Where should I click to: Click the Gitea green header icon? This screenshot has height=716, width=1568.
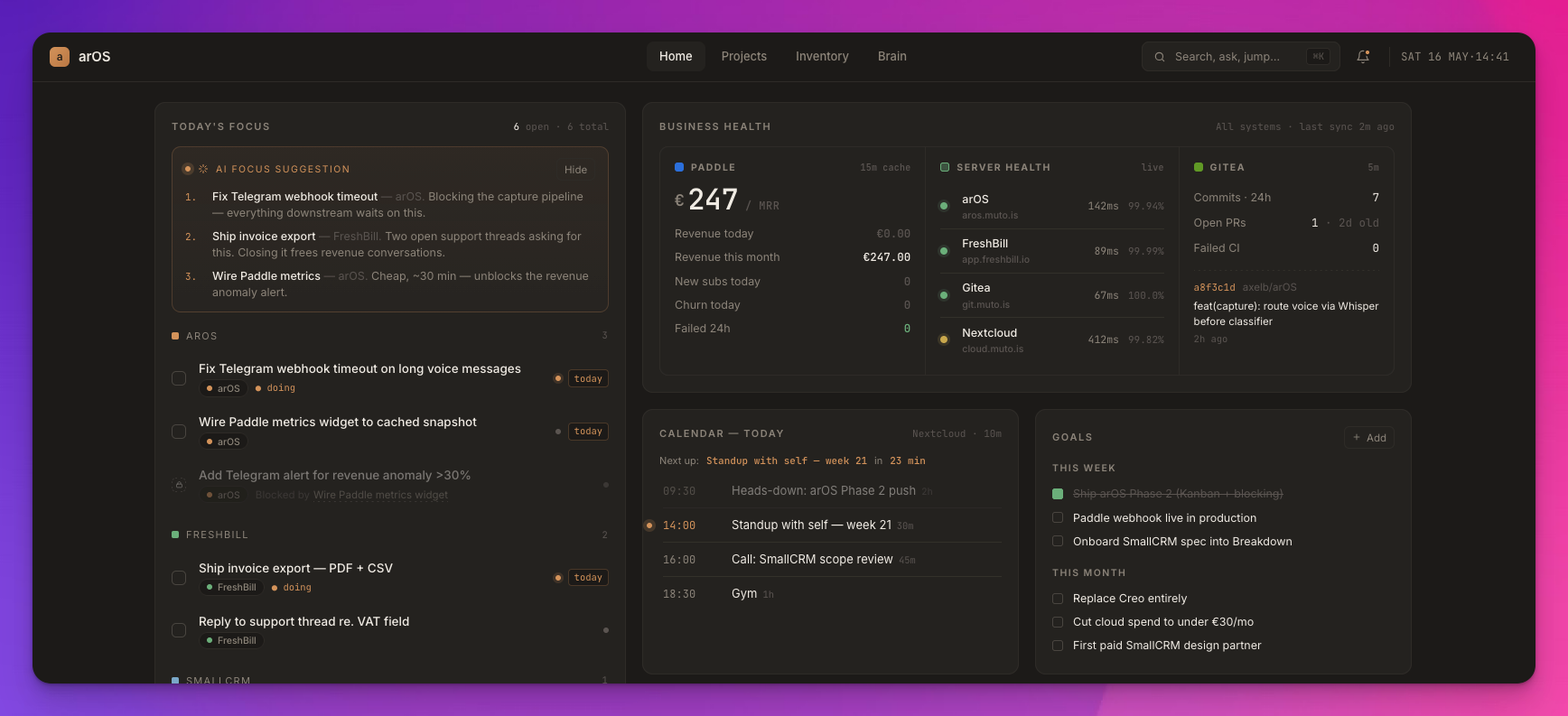pyautogui.click(x=1199, y=167)
